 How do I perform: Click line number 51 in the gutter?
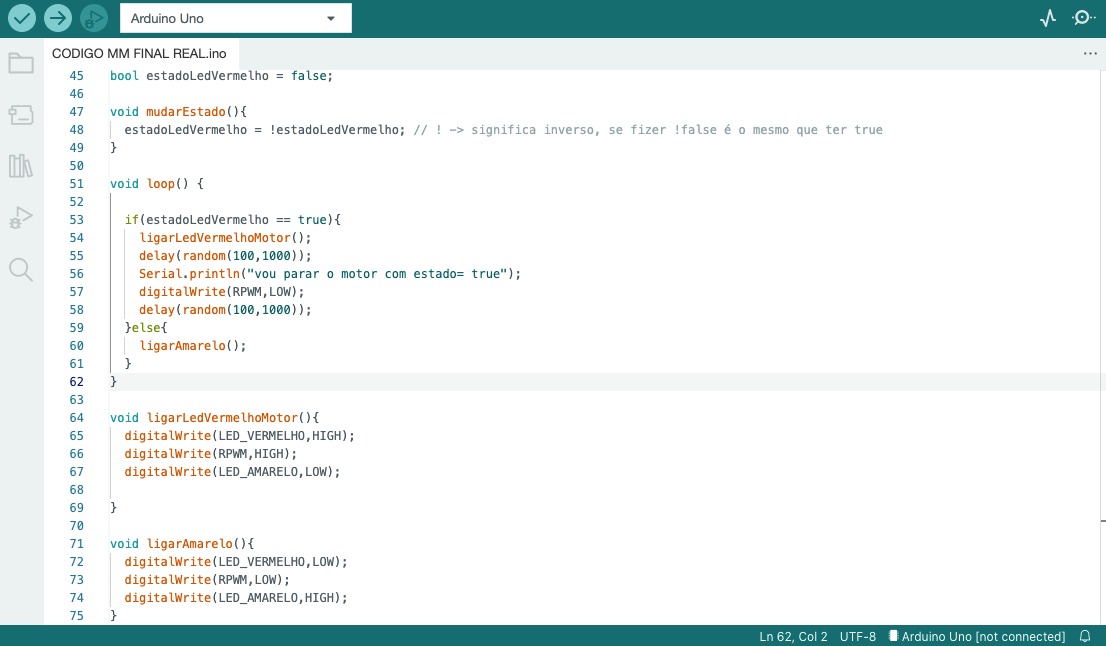pyautogui.click(x=77, y=184)
